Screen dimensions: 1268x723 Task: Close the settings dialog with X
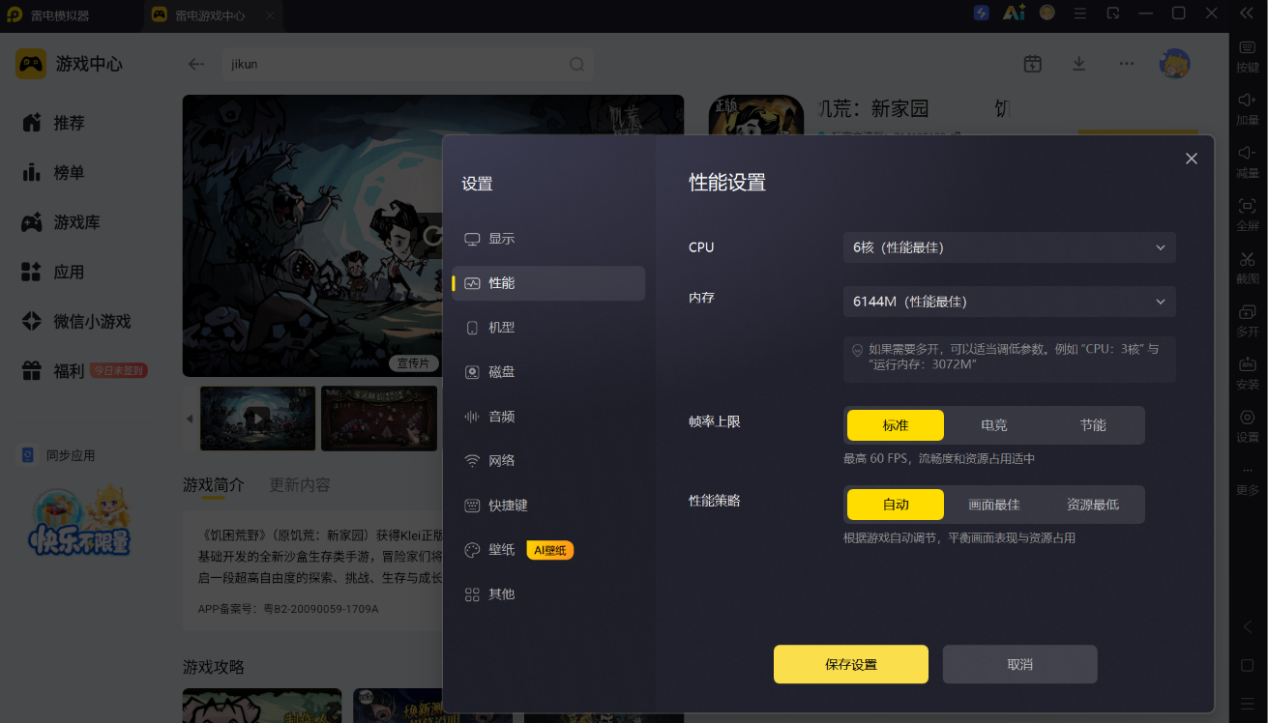tap(1191, 159)
